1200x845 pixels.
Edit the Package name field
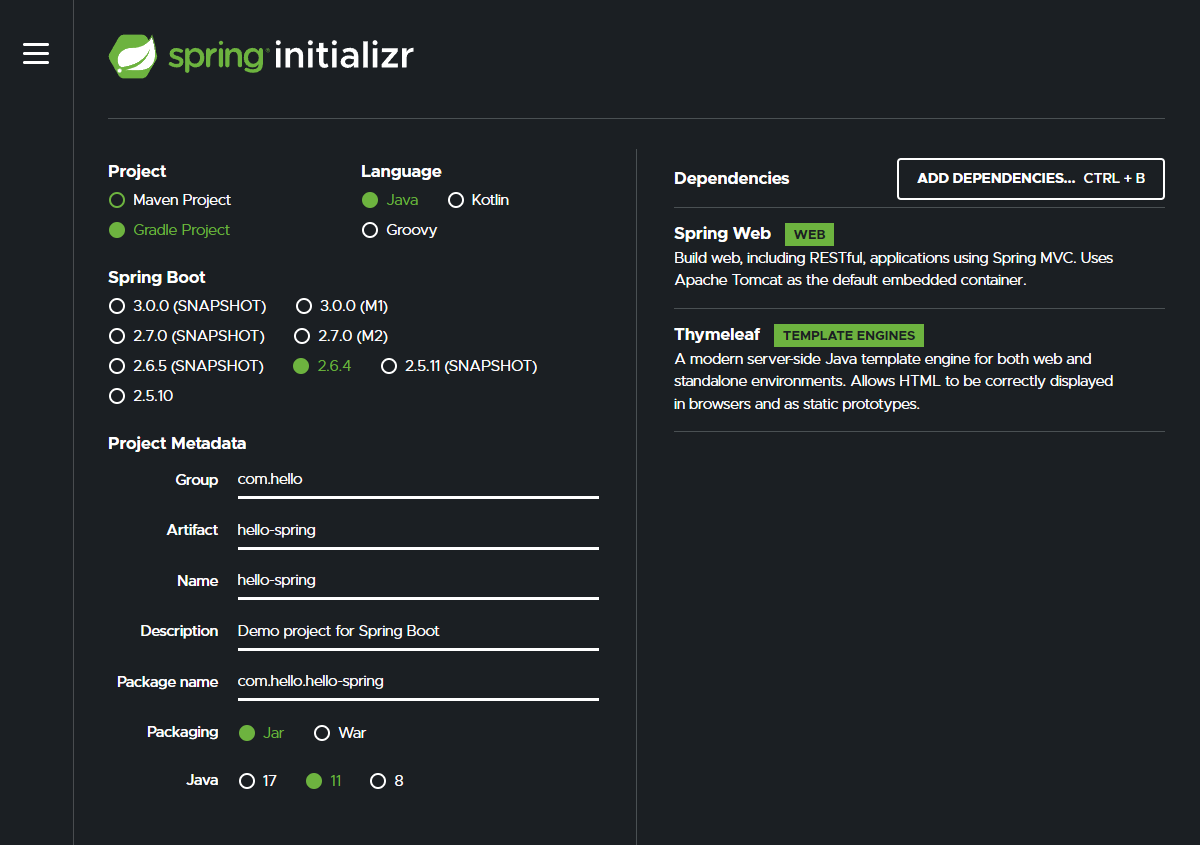(418, 682)
